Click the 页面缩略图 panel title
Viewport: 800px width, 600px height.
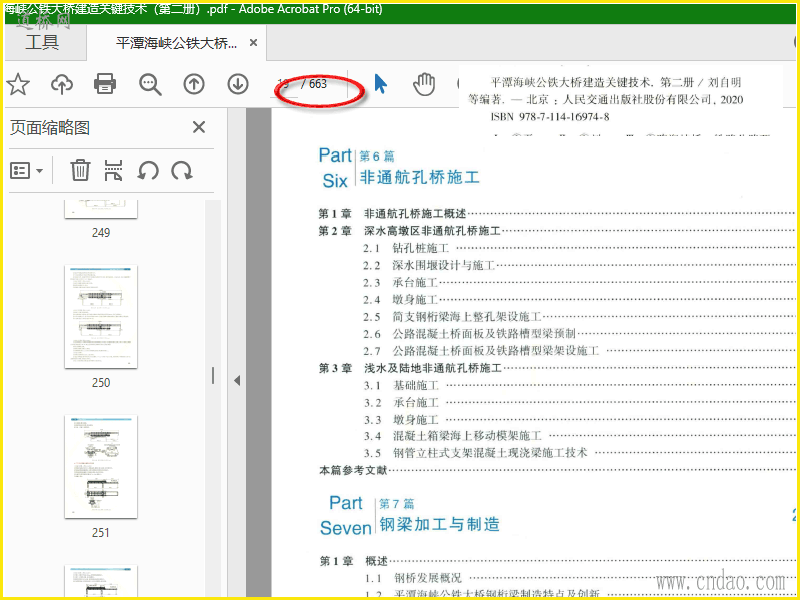pyautogui.click(x=50, y=128)
